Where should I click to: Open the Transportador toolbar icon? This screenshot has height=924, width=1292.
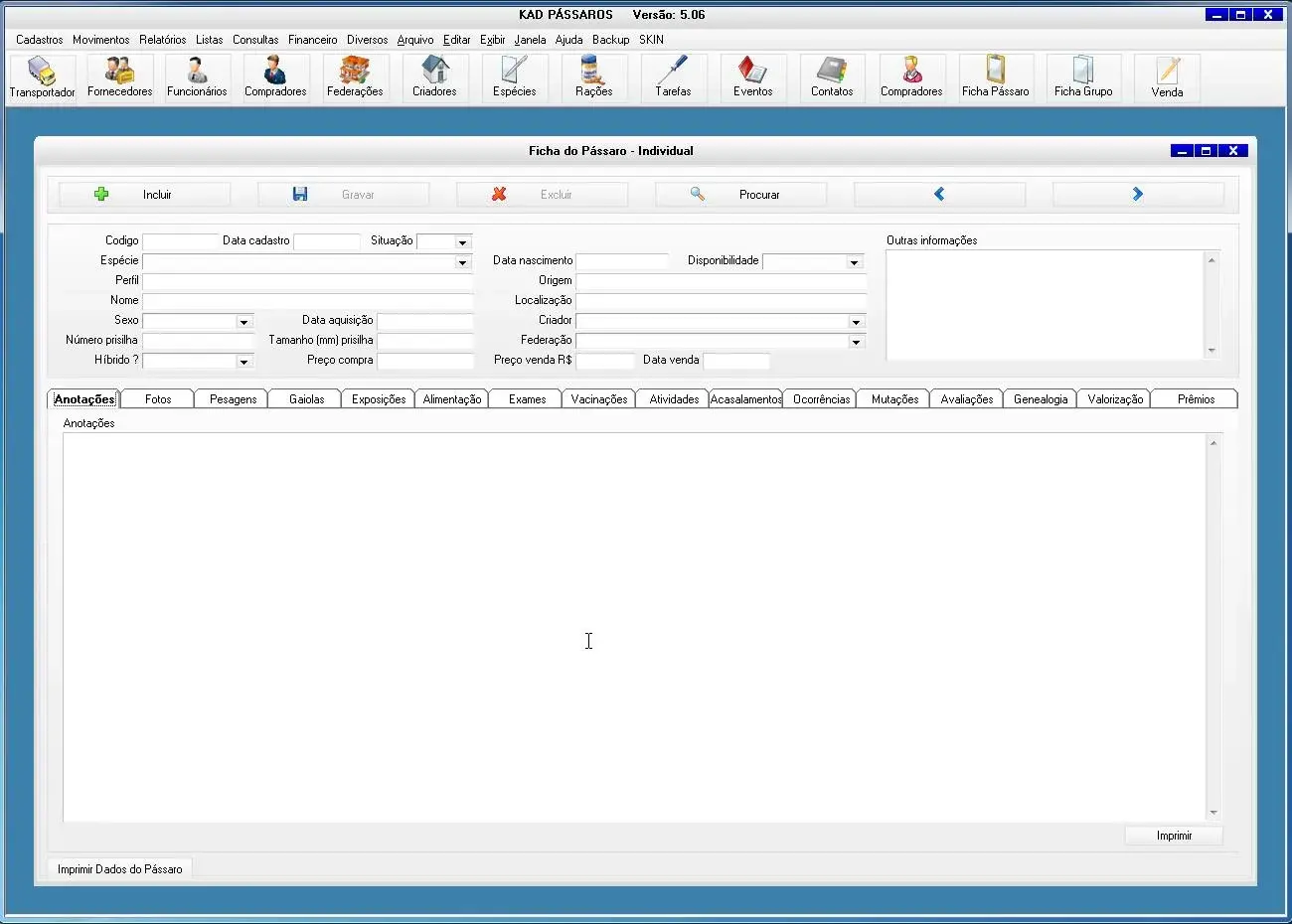pos(42,77)
